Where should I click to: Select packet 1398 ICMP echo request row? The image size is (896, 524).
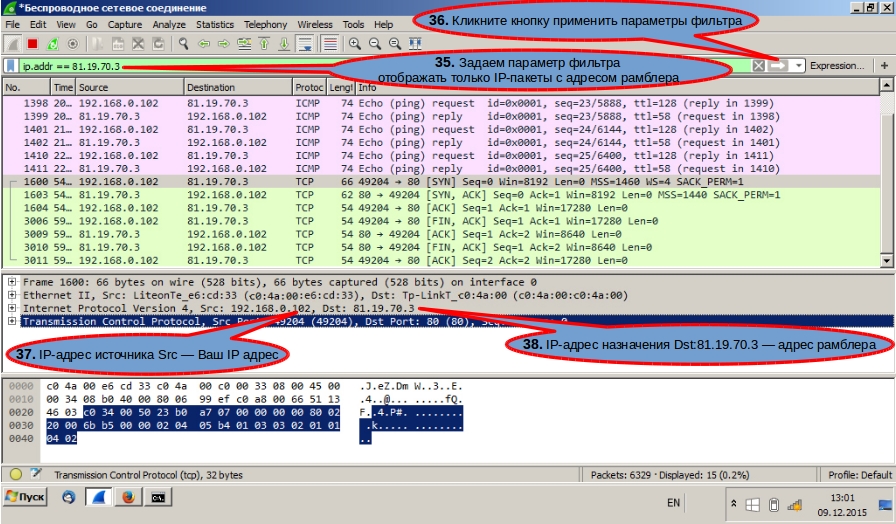click(441, 103)
